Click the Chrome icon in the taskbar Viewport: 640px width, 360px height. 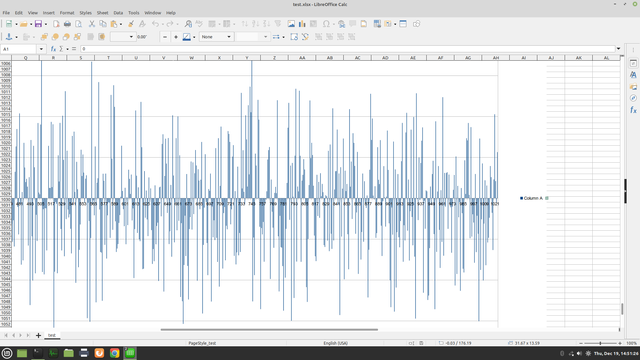click(x=115, y=353)
